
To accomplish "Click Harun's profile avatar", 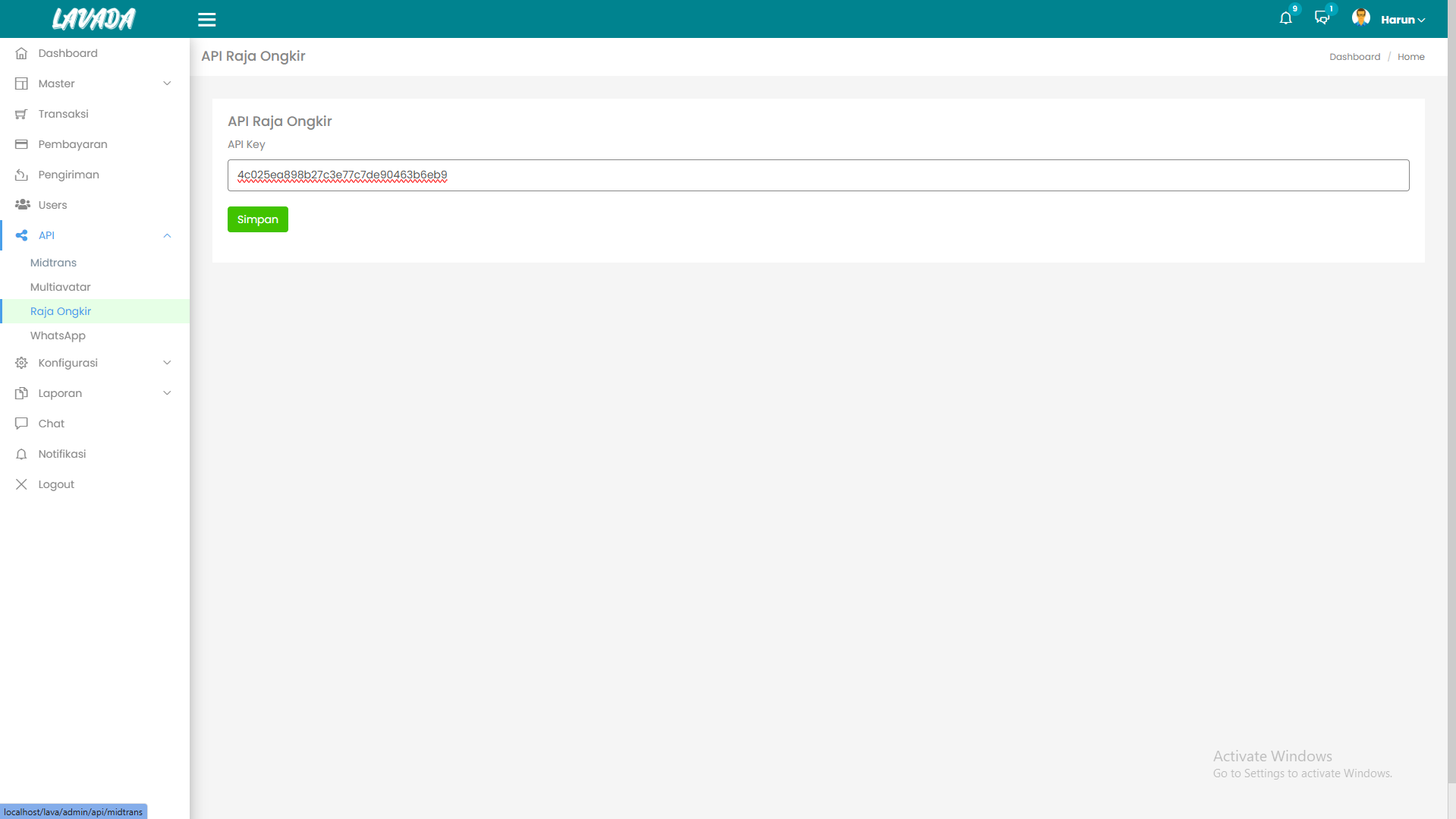I will (x=1361, y=17).
